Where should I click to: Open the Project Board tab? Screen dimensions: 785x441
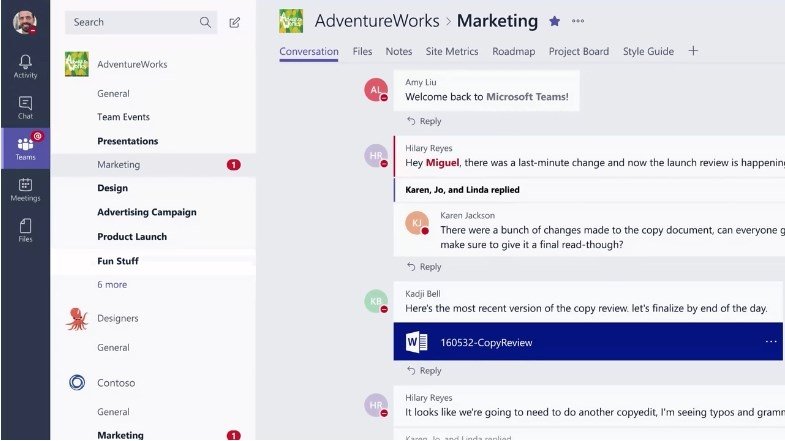[x=579, y=51]
